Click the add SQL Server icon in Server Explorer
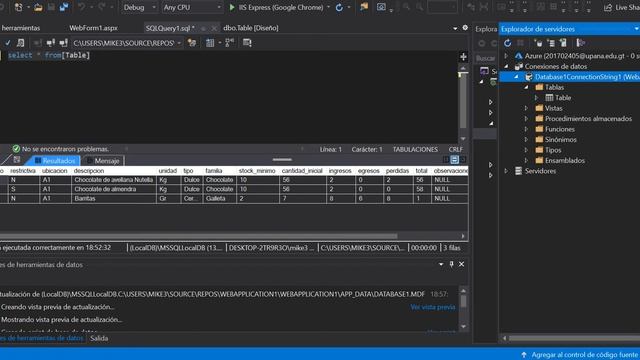The image size is (640, 360). point(563,43)
